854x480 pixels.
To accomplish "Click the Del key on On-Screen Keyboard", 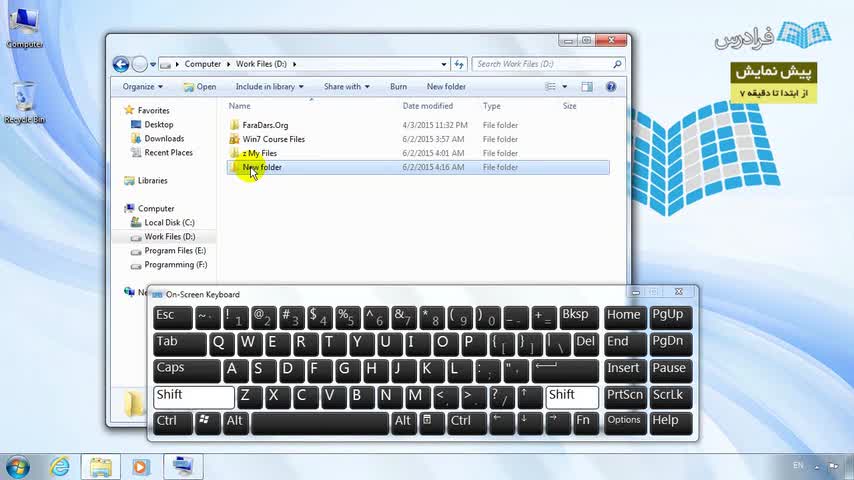I will 586,344.
